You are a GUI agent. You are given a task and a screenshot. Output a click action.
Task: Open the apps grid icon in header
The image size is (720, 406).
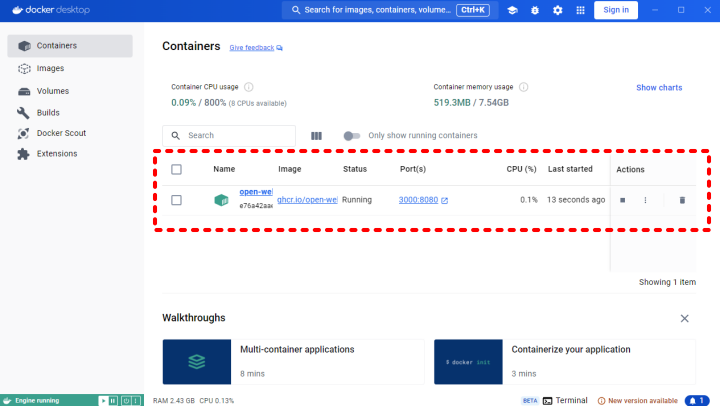pos(579,10)
